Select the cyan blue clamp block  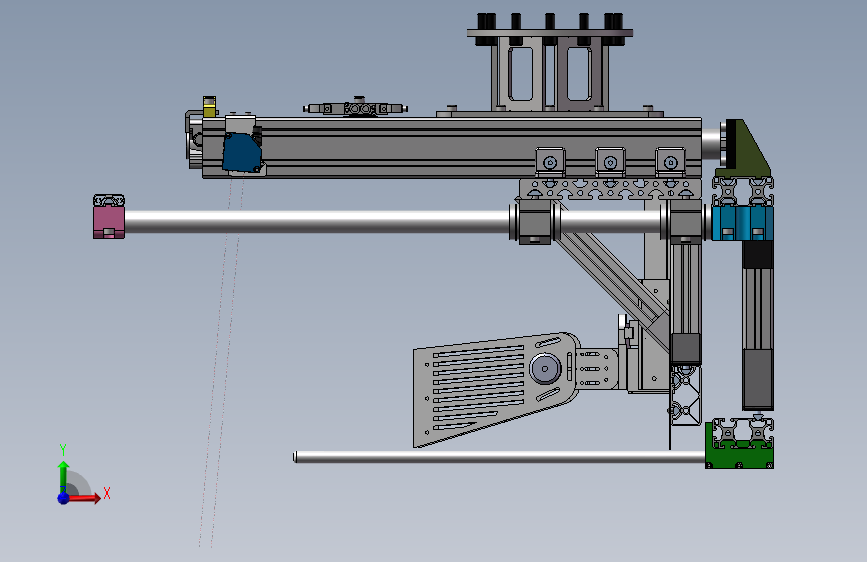(741, 223)
